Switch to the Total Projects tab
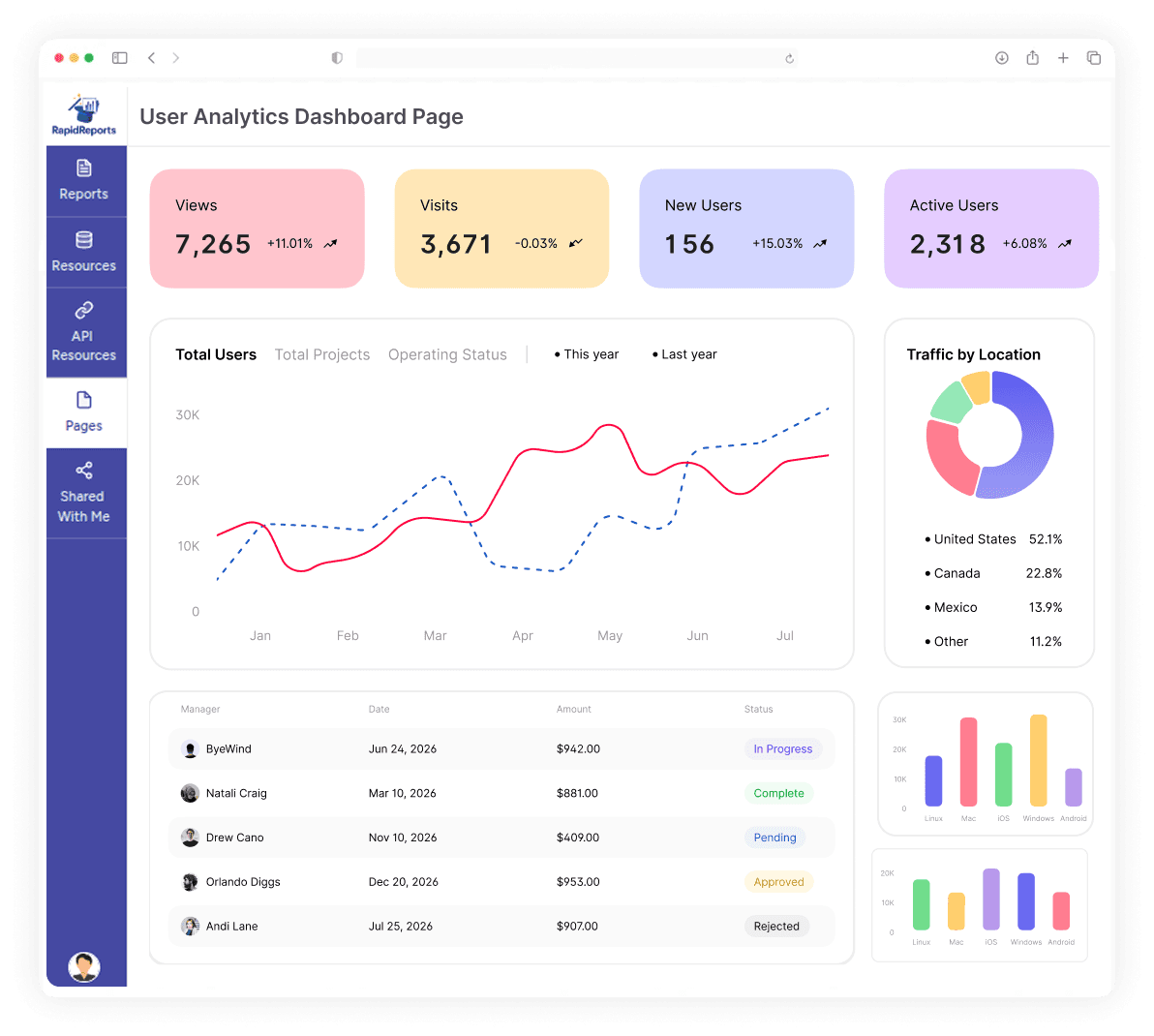Viewport: 1154px width, 1036px height. tap(322, 354)
